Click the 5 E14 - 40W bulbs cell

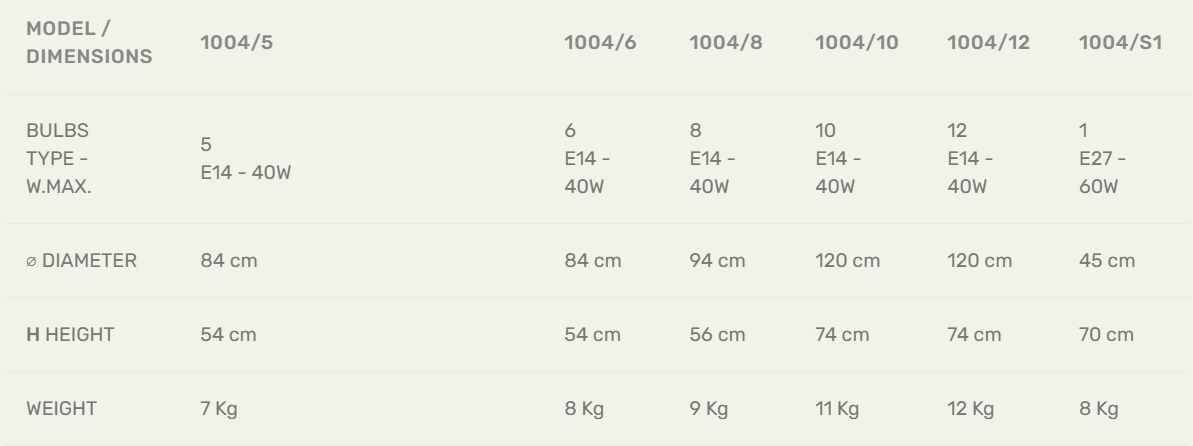coord(246,159)
